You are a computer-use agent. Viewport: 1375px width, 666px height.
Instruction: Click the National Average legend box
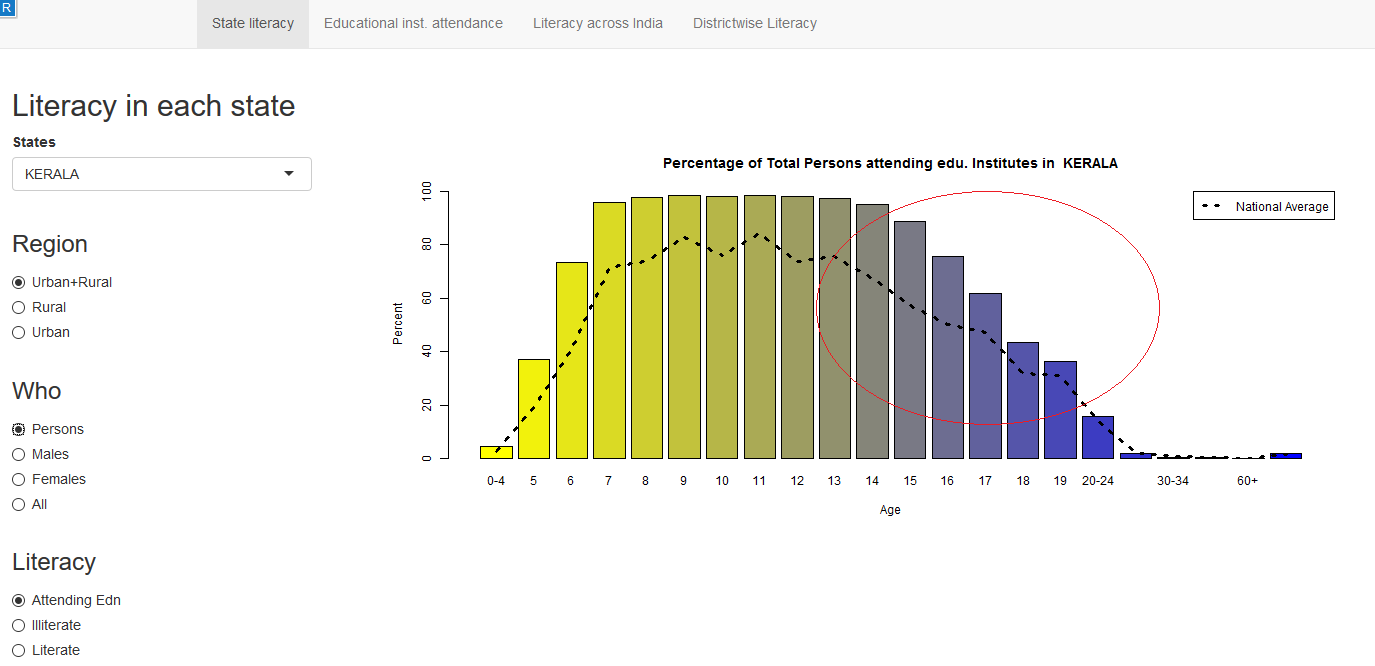(1263, 206)
